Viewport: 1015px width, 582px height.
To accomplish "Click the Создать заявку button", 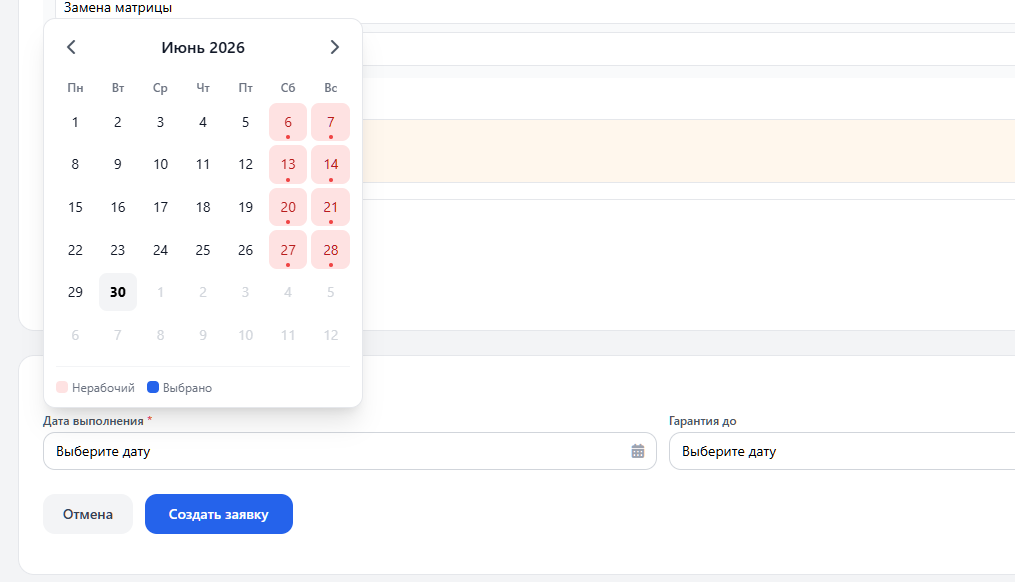I will click(219, 514).
